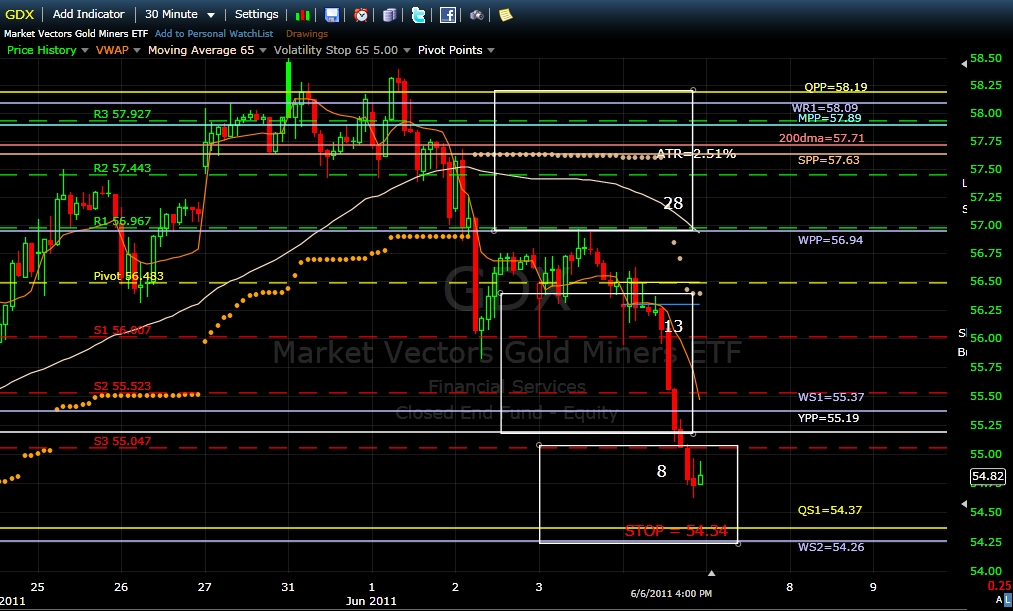
Task: Share chart via the Facebook icon
Action: 448,15
